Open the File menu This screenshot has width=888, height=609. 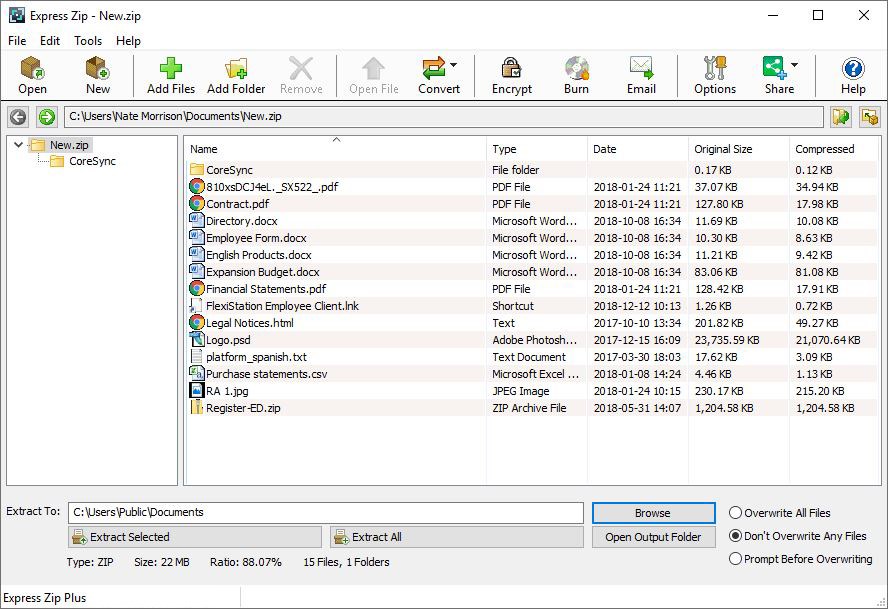pos(17,41)
